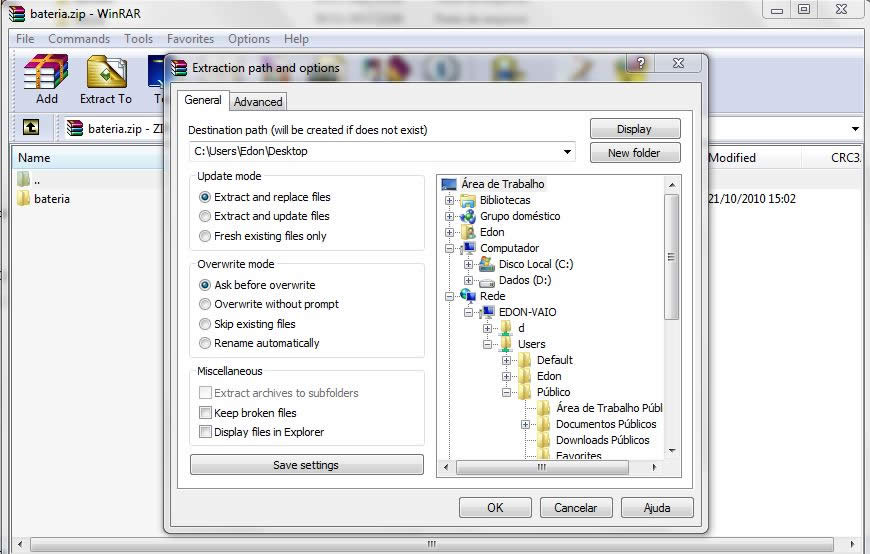Screen dimensions: 870x554
Task: Switch to the General tab
Action: coord(203,100)
